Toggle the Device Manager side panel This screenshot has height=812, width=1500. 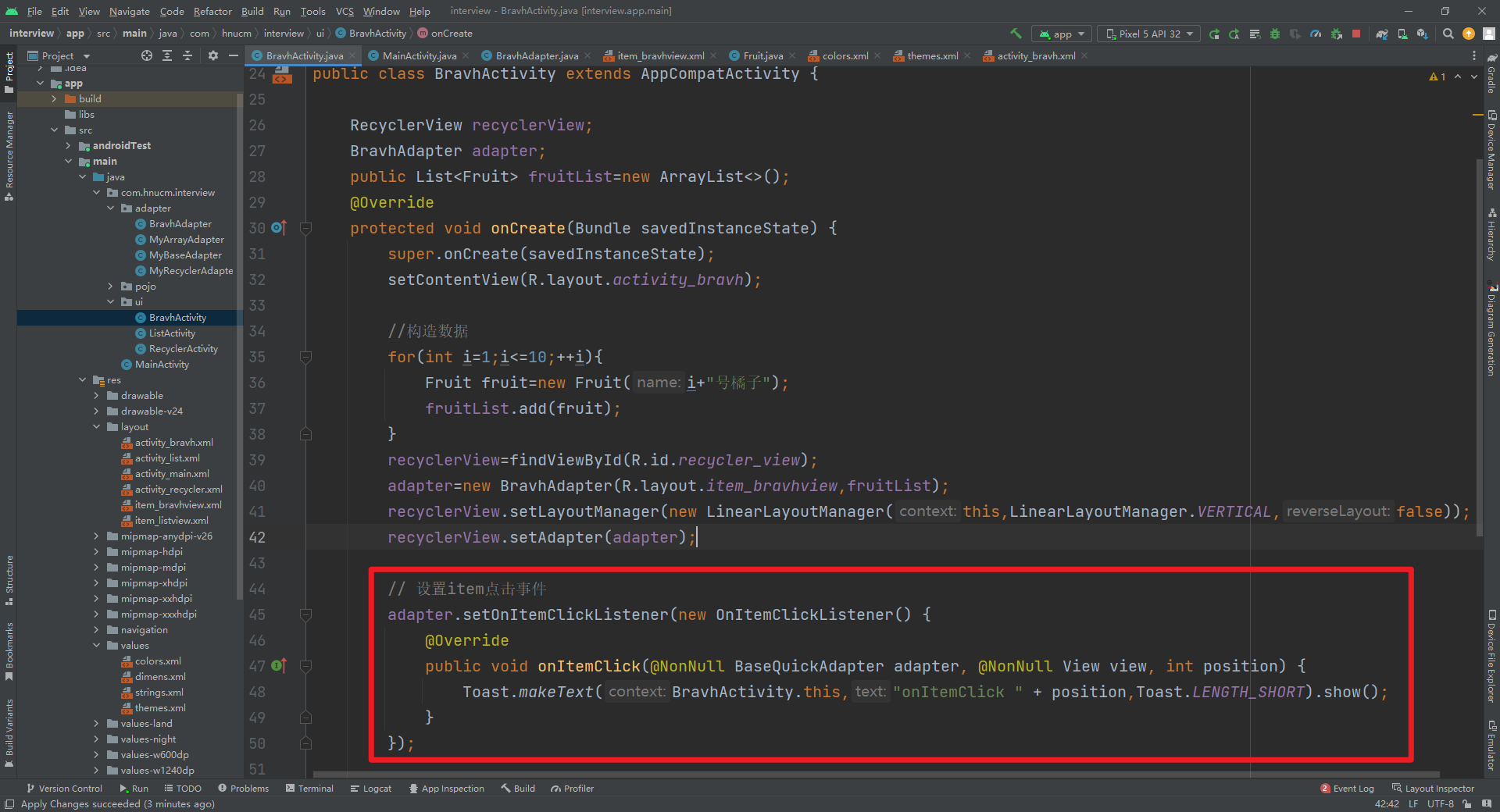pos(1491,149)
